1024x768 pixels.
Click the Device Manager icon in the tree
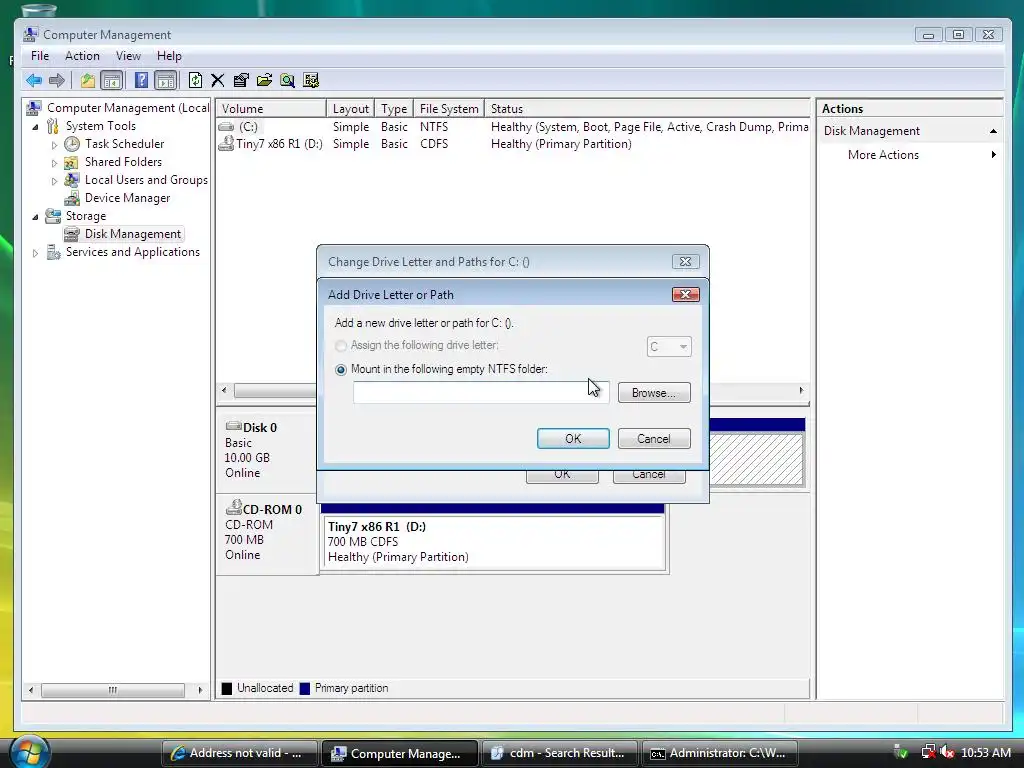(x=72, y=198)
